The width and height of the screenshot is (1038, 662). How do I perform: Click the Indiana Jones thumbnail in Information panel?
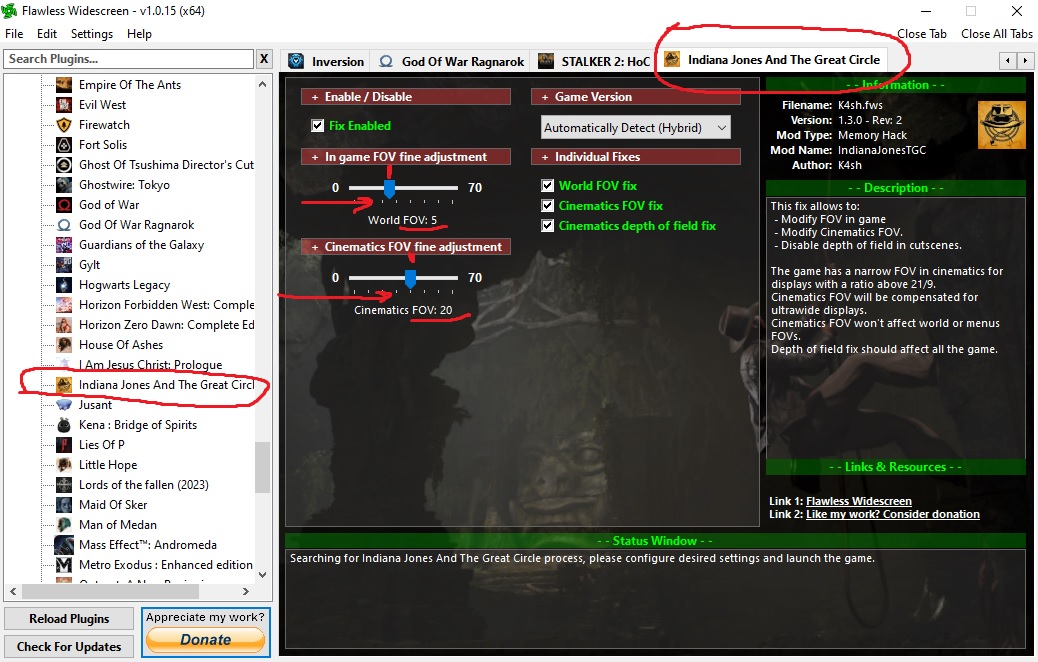1002,125
